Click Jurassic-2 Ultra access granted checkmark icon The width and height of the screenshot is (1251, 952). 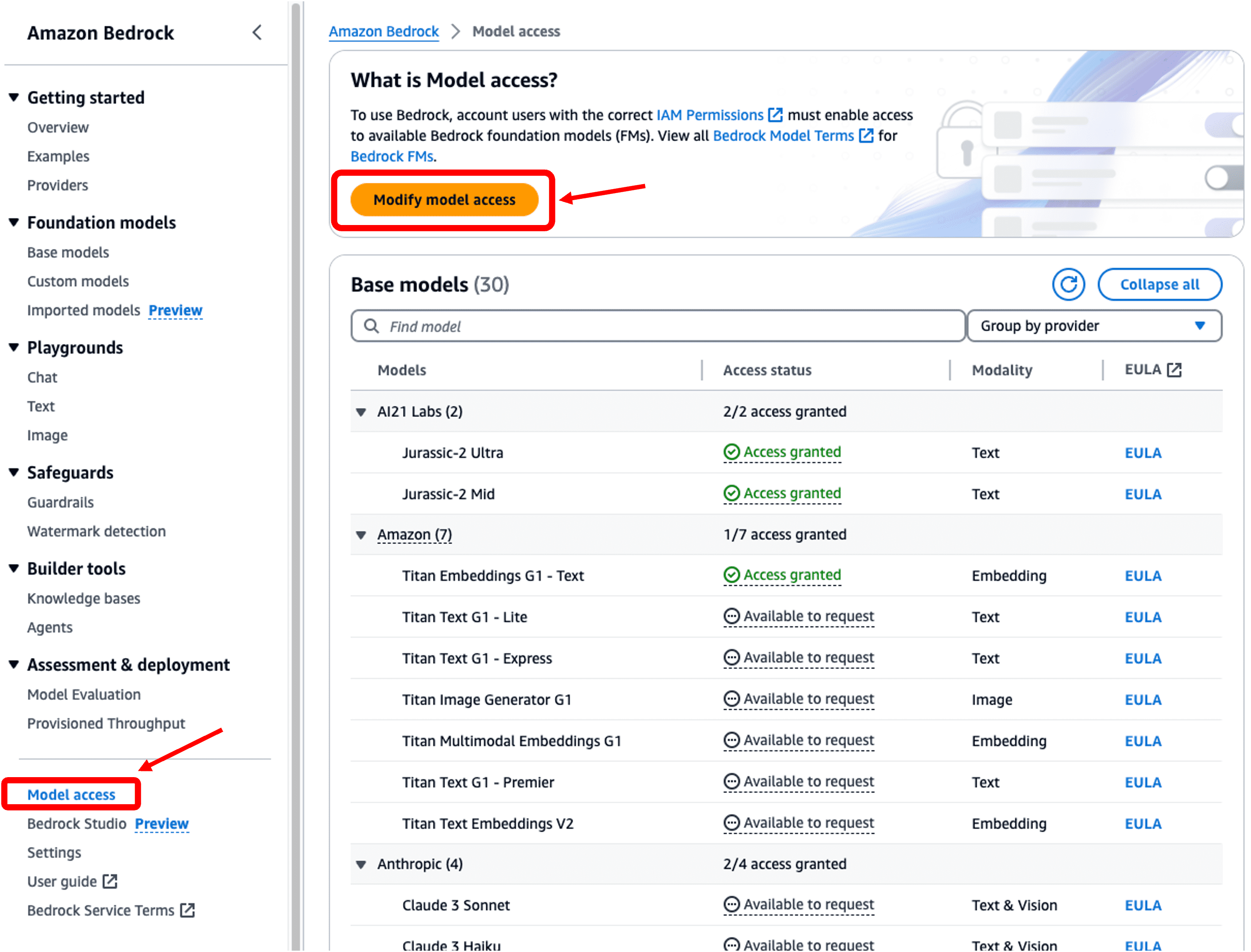tap(731, 452)
